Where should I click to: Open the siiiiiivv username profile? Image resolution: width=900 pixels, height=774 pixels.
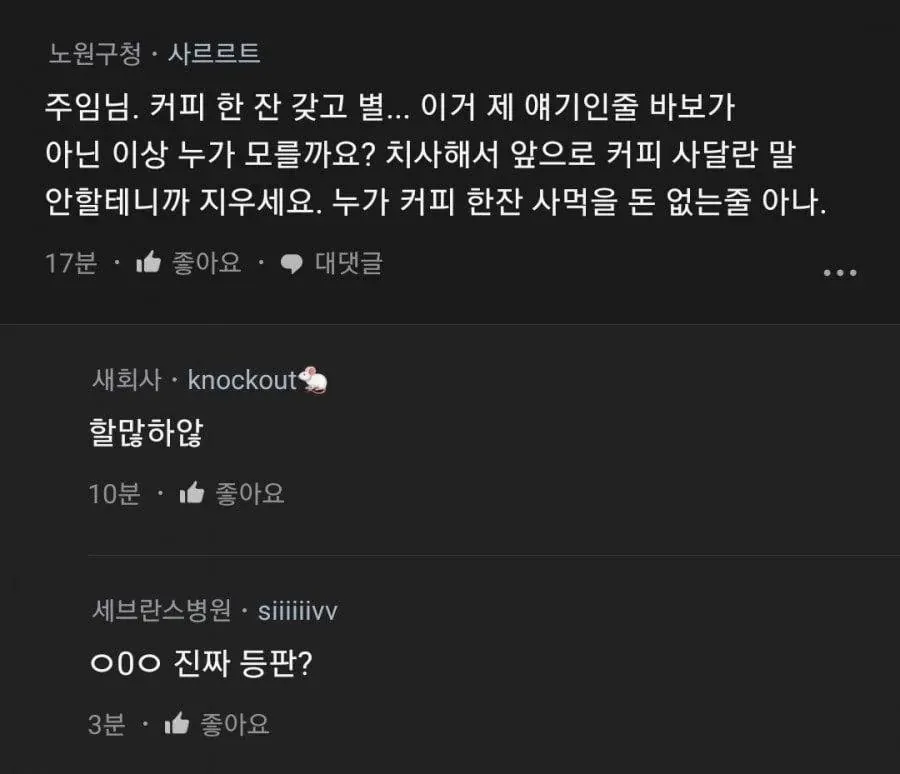tap(298, 611)
